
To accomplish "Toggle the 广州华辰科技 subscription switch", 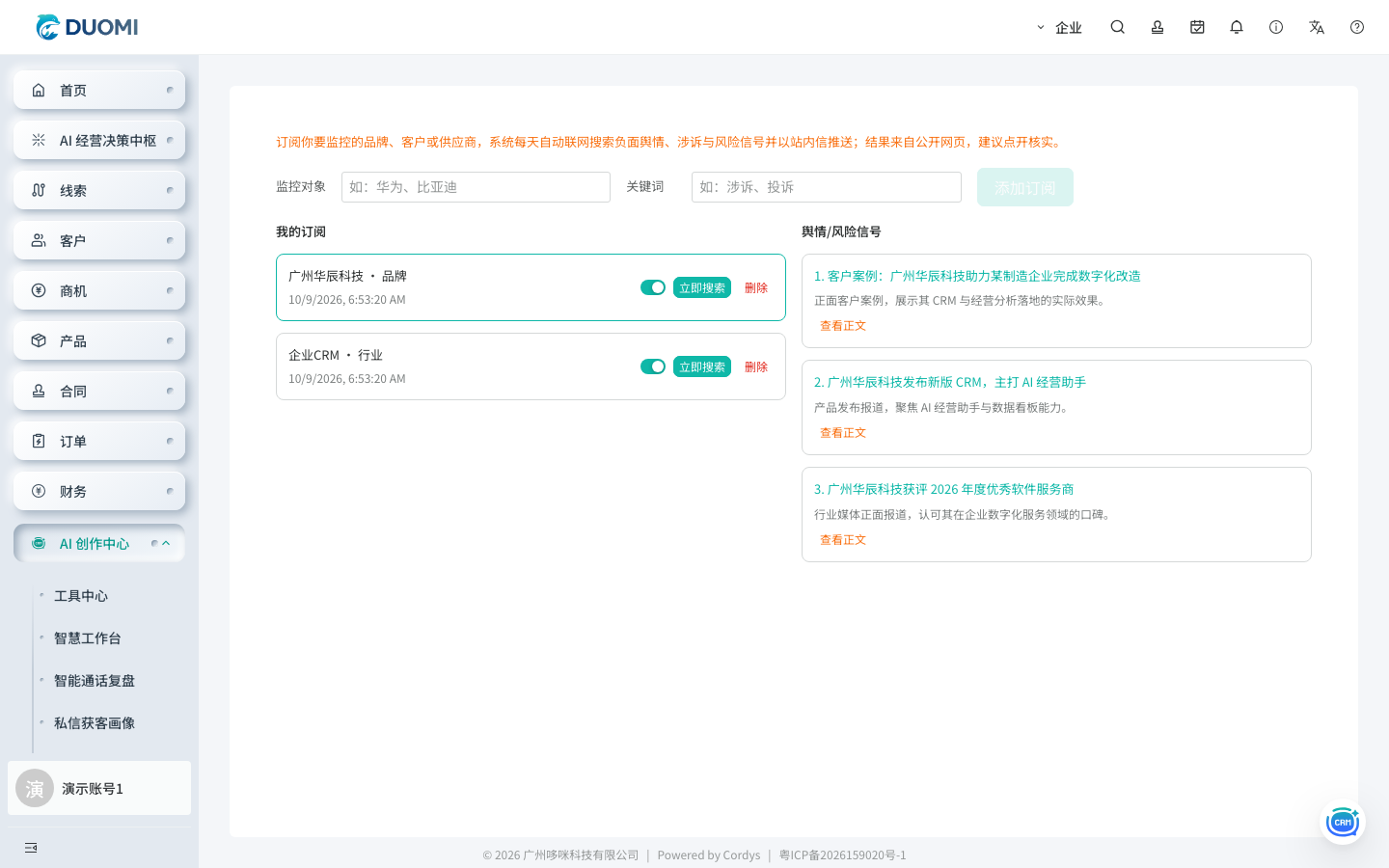I will [653, 287].
